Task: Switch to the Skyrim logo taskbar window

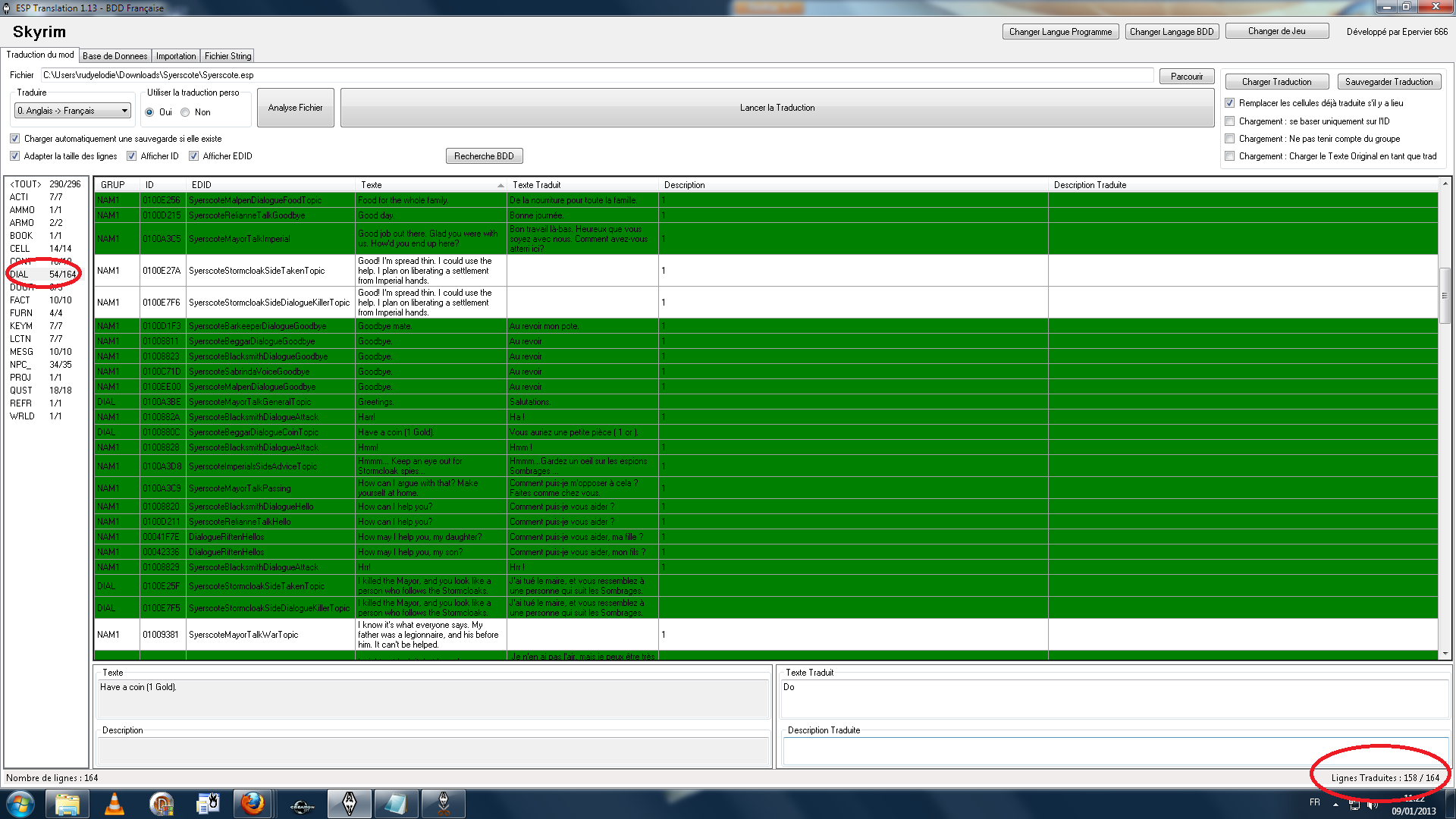Action: click(x=349, y=804)
